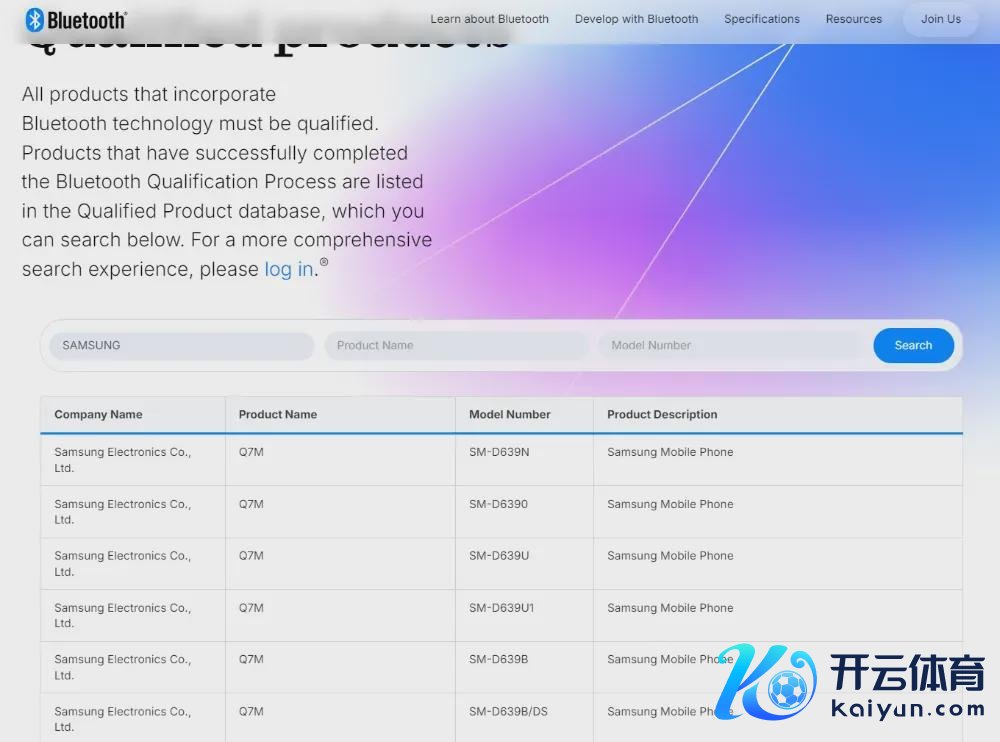Click the Kaiyun watermark logo
Screen dimensions: 1000x742
[x=852, y=687]
